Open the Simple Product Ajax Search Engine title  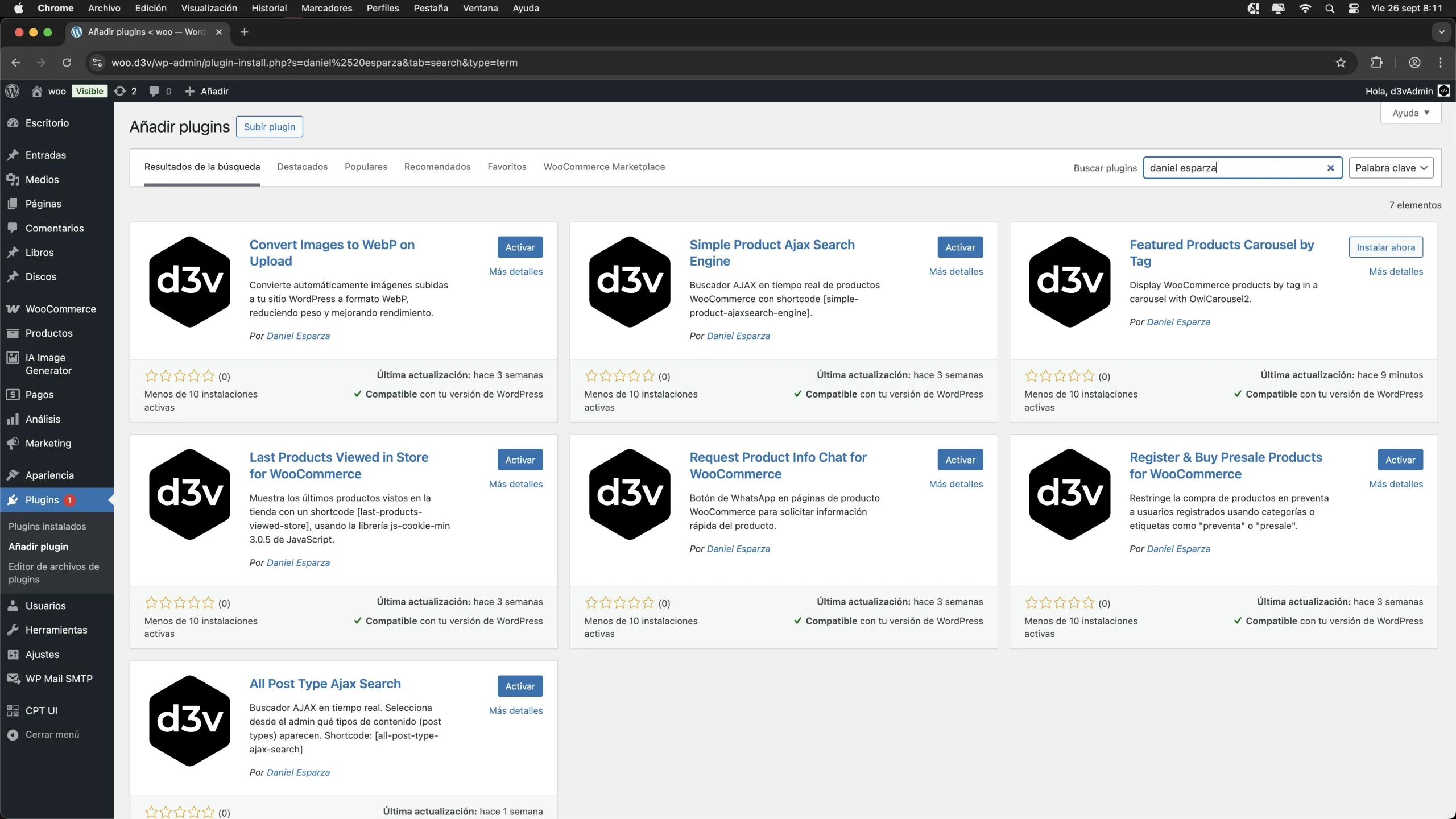pyautogui.click(x=772, y=253)
